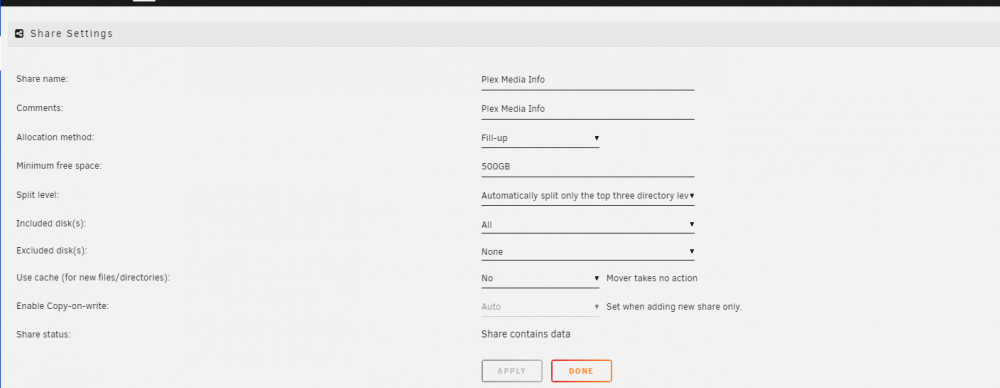The width and height of the screenshot is (1000, 388).
Task: Click the Enable Copy-on-write Auto dropdown
Action: [x=540, y=306]
